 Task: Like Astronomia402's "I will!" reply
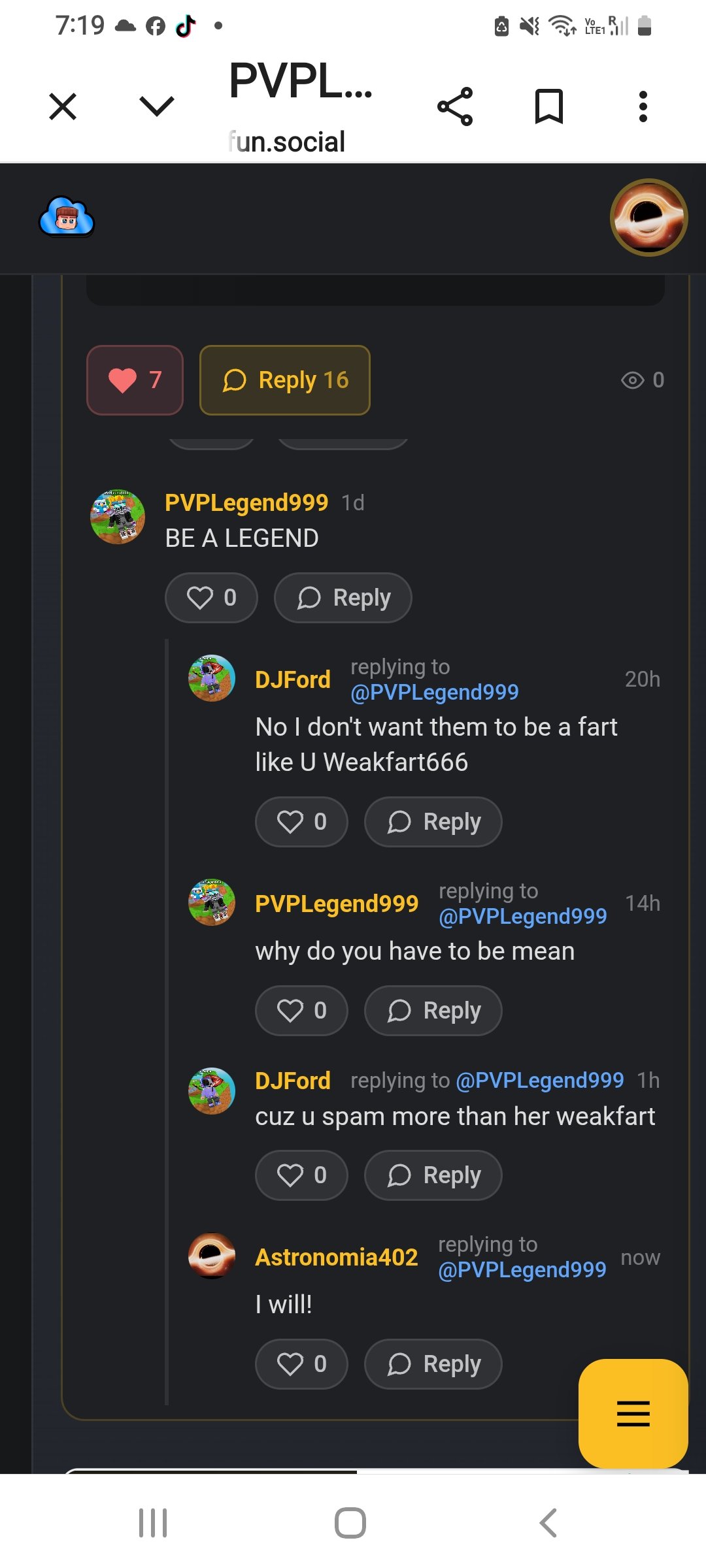point(301,1364)
